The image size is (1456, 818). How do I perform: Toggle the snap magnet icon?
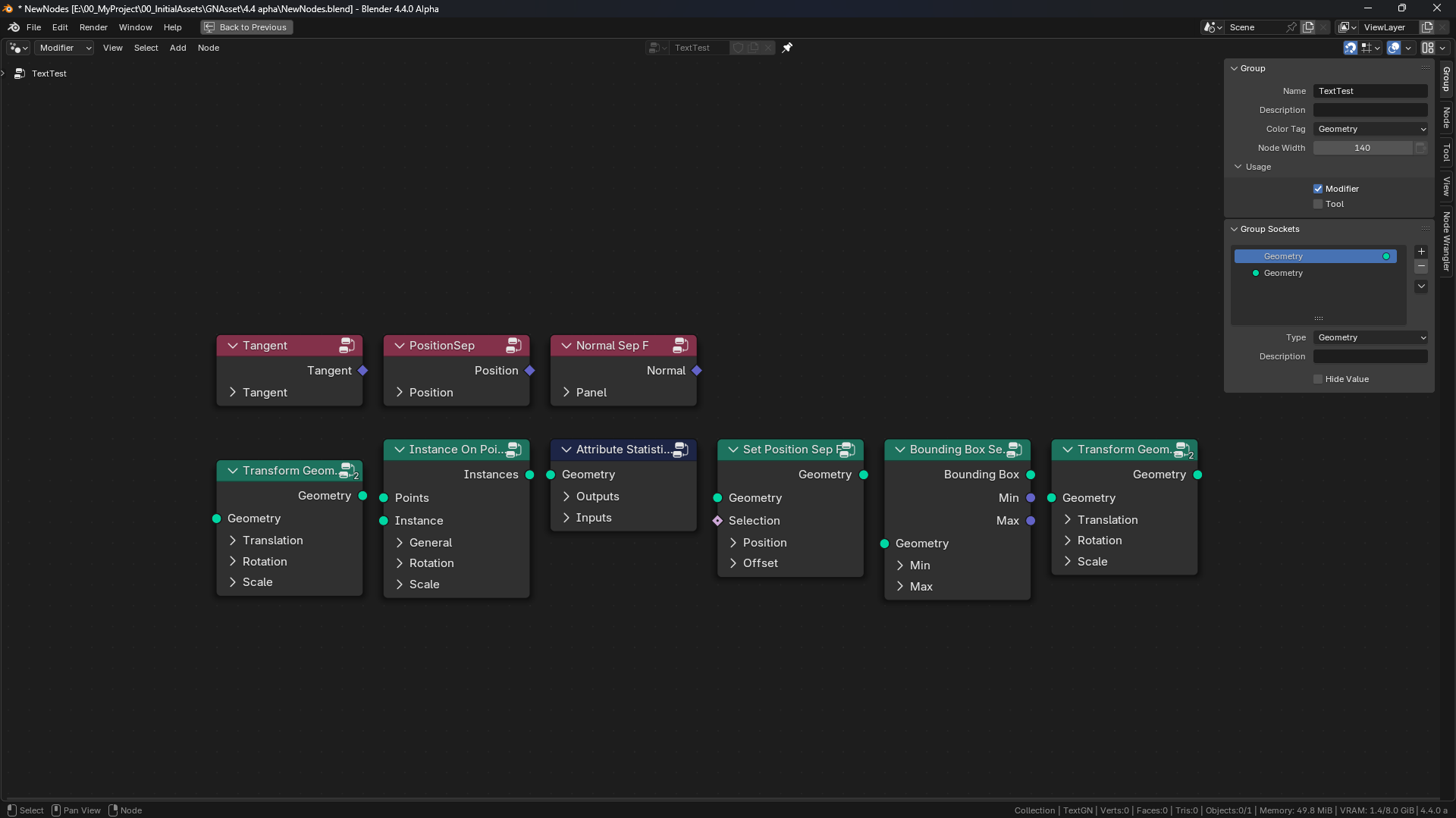(1350, 48)
